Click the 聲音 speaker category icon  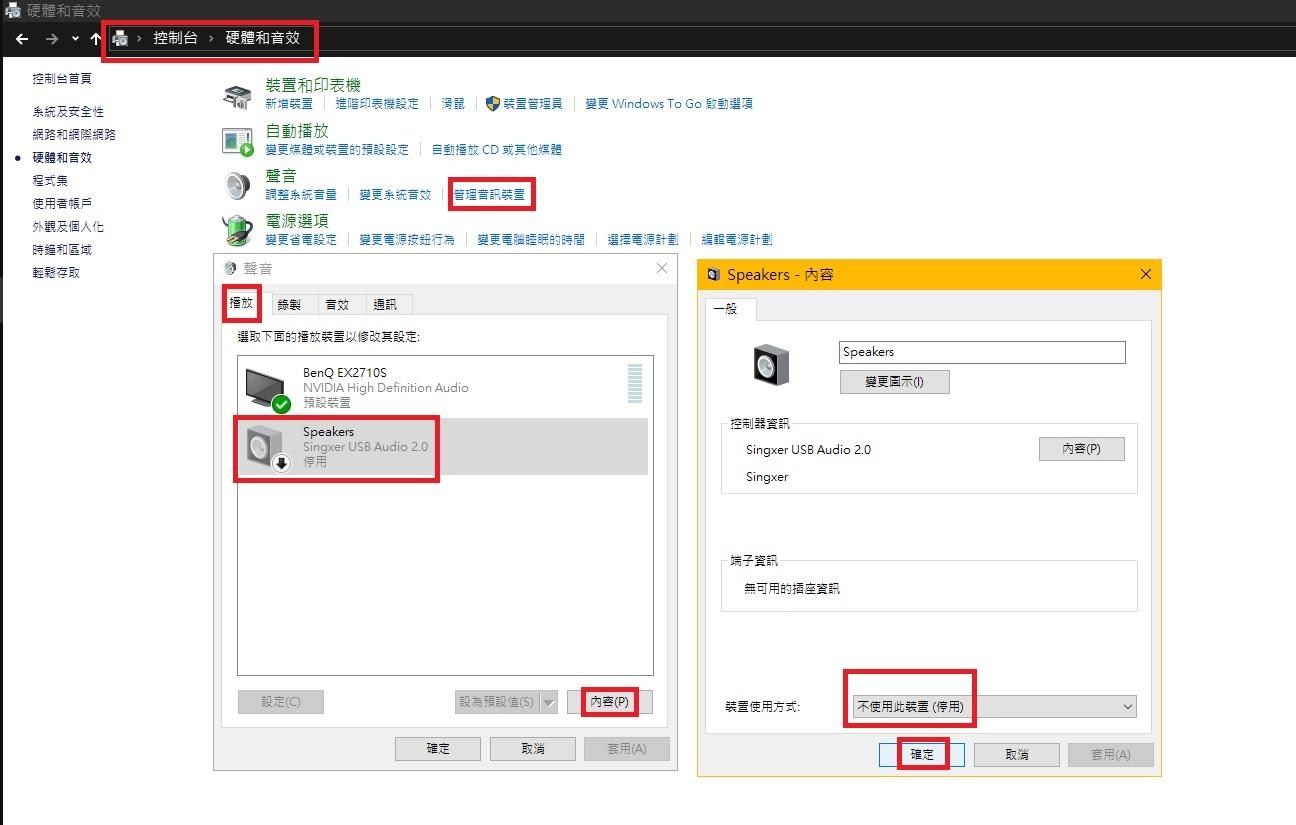tap(237, 186)
